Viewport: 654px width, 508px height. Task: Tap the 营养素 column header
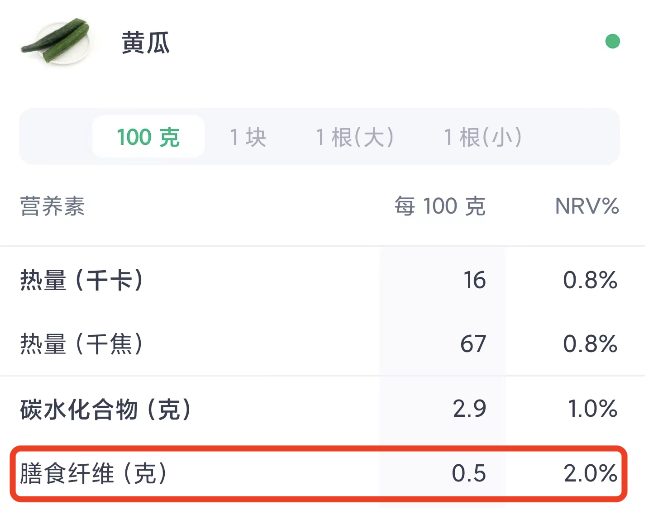[x=52, y=206]
